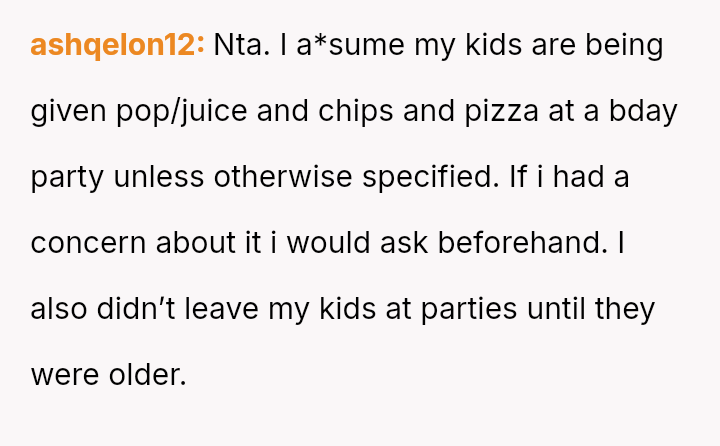
Task: Click the censored word "a*sume"
Action: coord(350,45)
